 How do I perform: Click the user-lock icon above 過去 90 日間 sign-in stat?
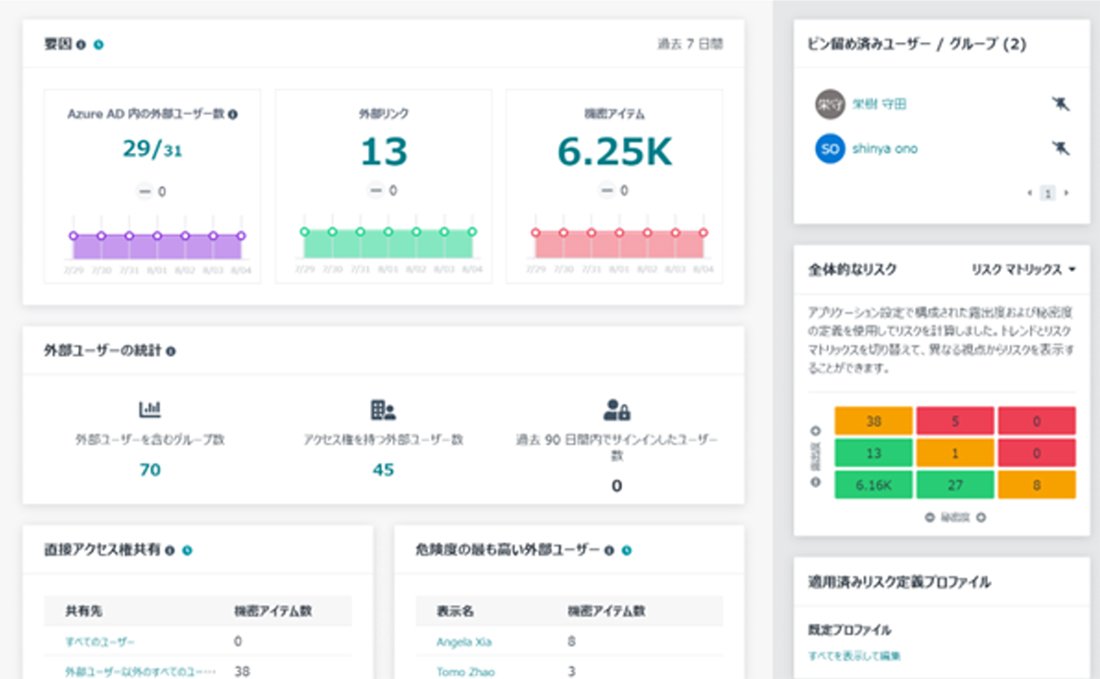(x=617, y=410)
